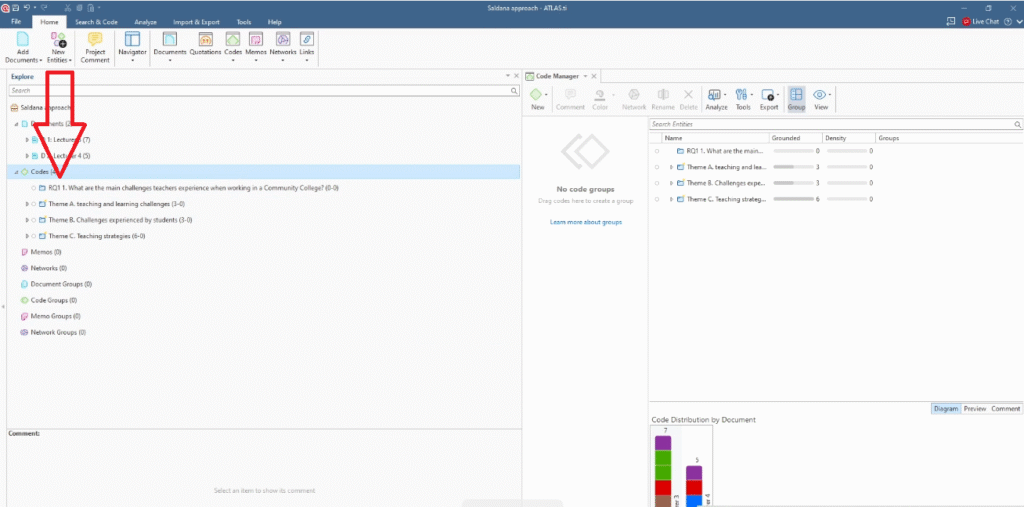
Task: Click the Learn more about groups link
Action: [585, 222]
